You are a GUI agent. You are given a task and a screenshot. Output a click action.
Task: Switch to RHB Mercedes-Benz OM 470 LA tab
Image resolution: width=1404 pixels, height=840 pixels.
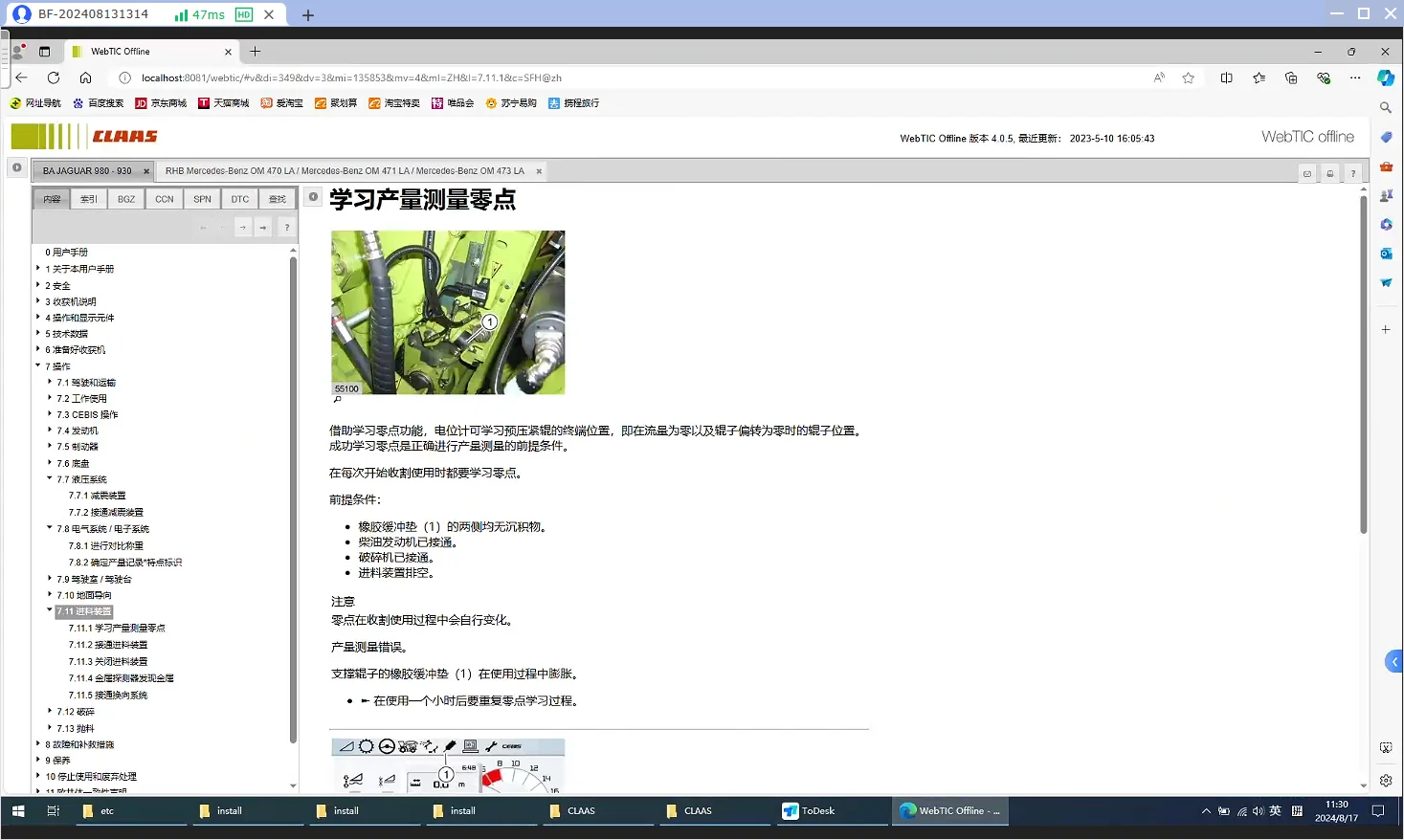(345, 171)
